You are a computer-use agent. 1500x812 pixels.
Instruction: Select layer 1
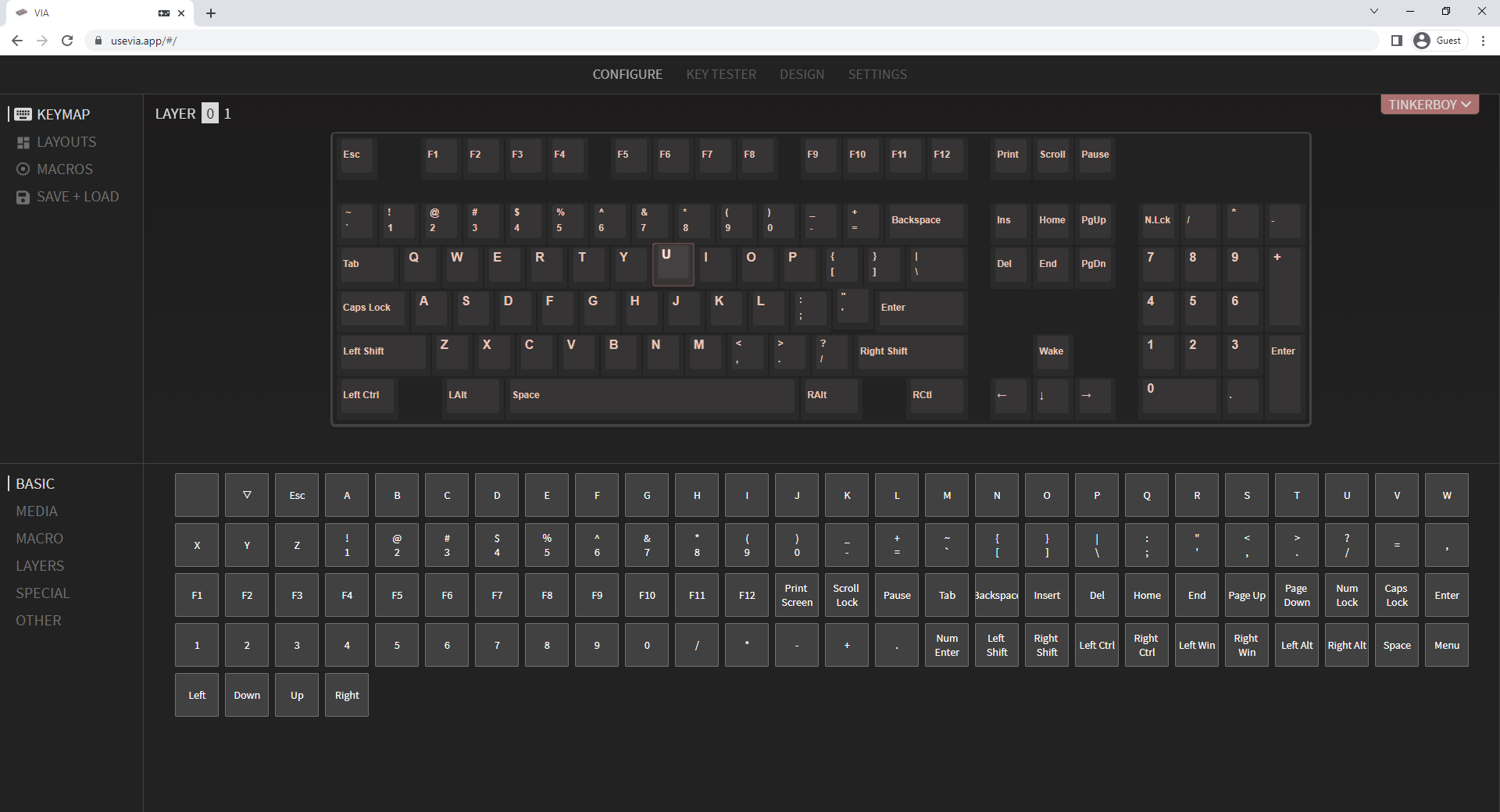pyautogui.click(x=227, y=113)
